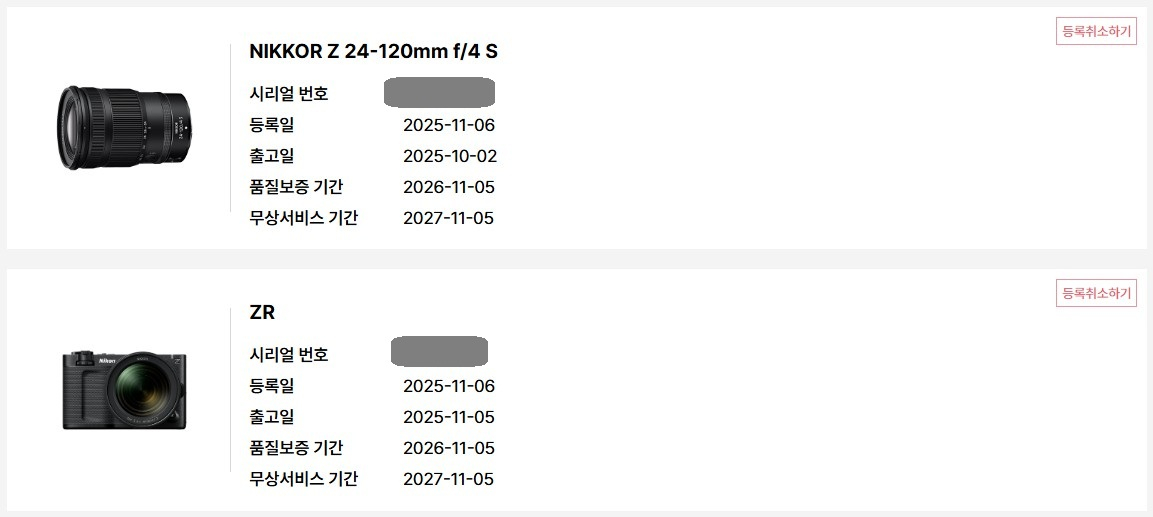Click the lens 등록일 date 2025-11-06

tap(449, 125)
